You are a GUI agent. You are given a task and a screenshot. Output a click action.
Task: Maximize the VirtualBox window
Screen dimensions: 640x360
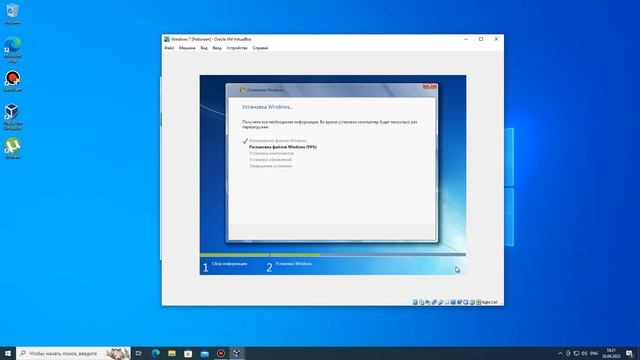point(481,39)
